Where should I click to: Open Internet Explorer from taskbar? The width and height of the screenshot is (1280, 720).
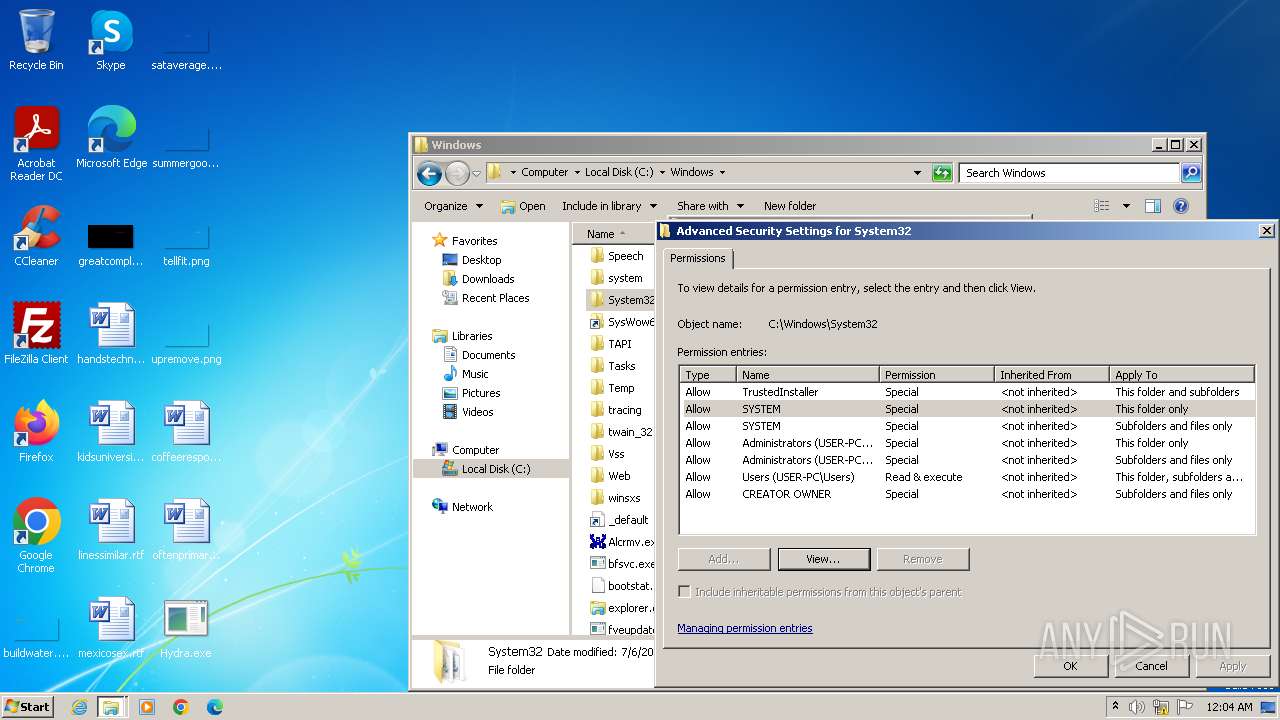[79, 707]
